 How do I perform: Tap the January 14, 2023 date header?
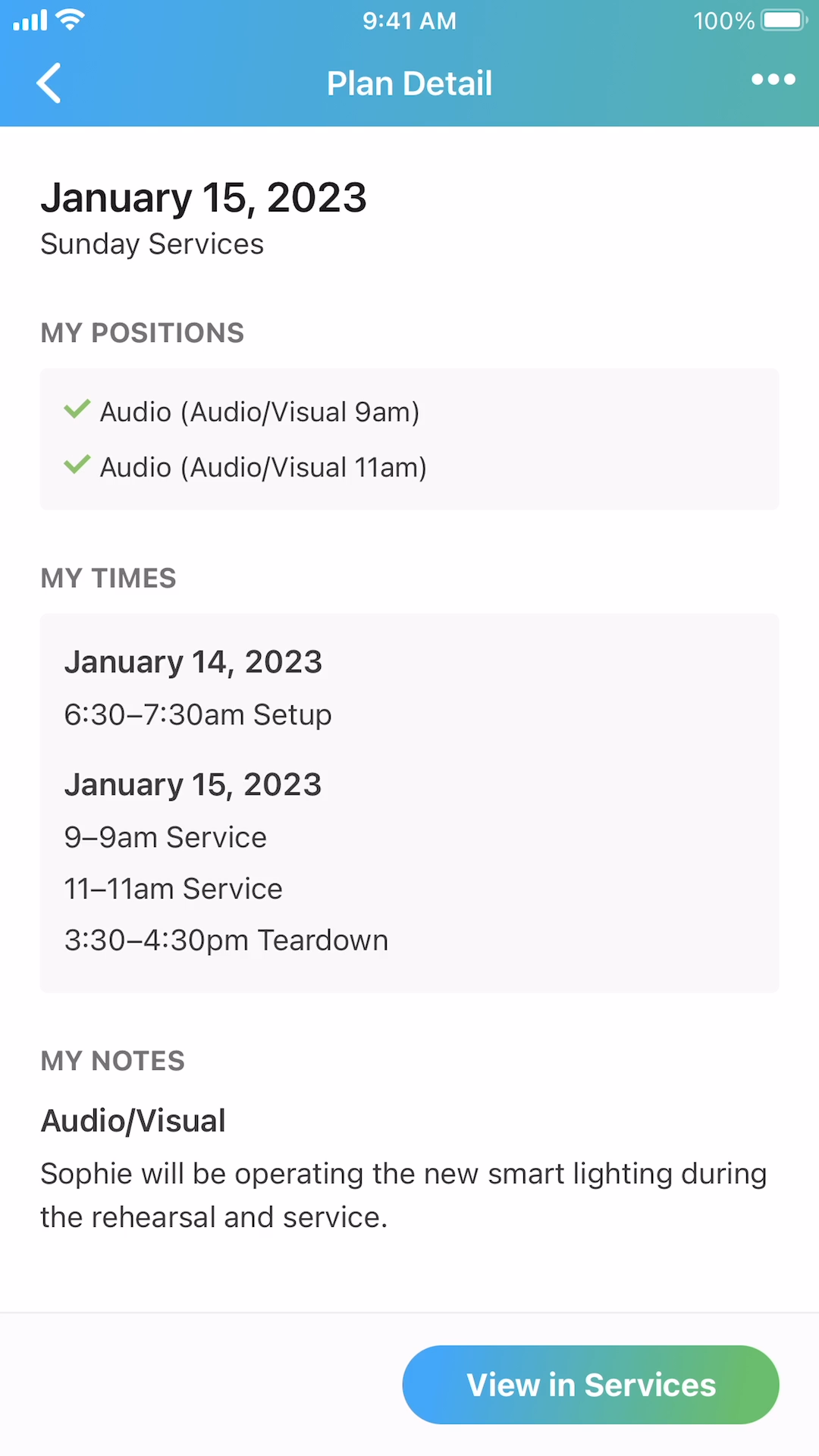pos(193,662)
